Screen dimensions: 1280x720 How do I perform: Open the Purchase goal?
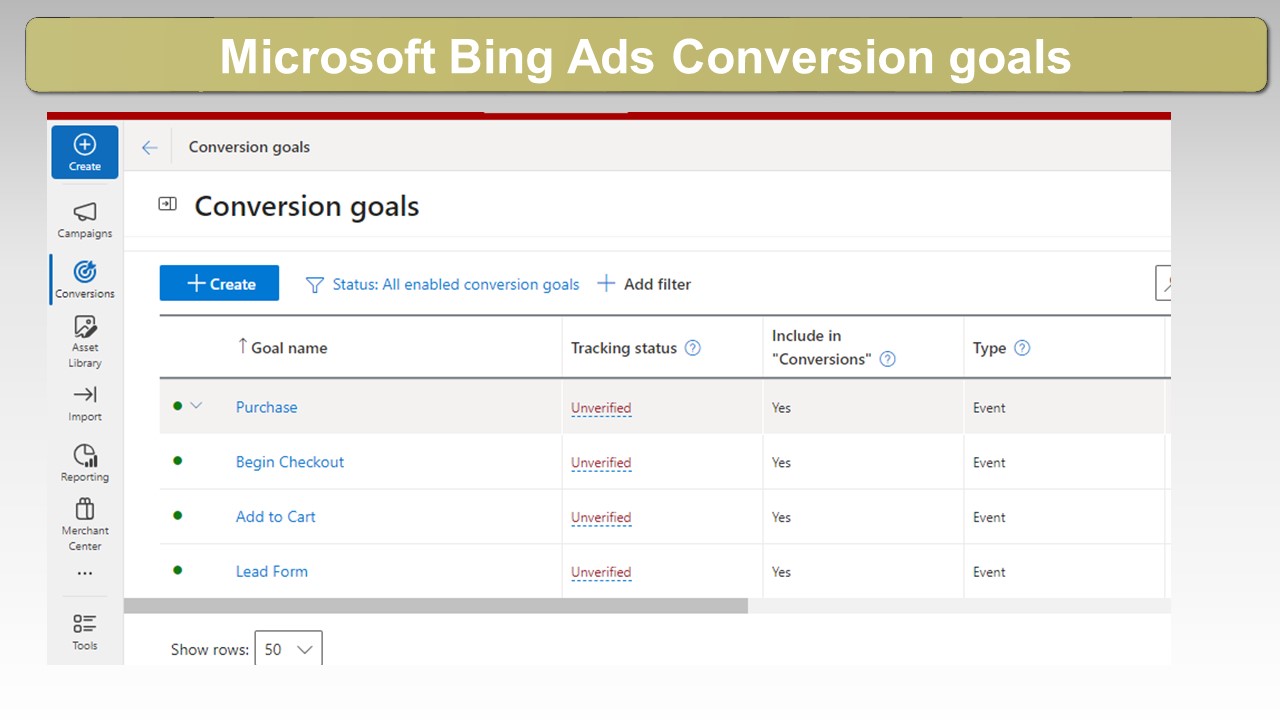click(x=266, y=407)
